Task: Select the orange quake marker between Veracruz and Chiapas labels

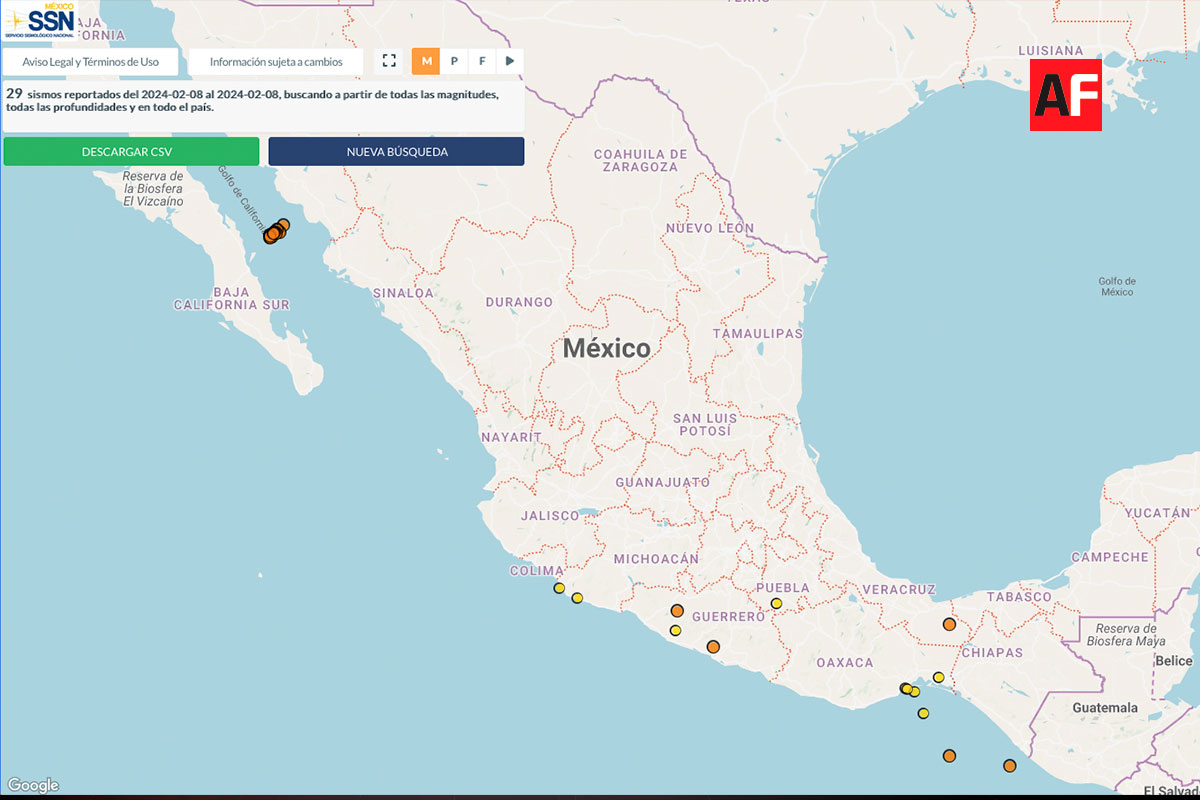Action: point(949,624)
